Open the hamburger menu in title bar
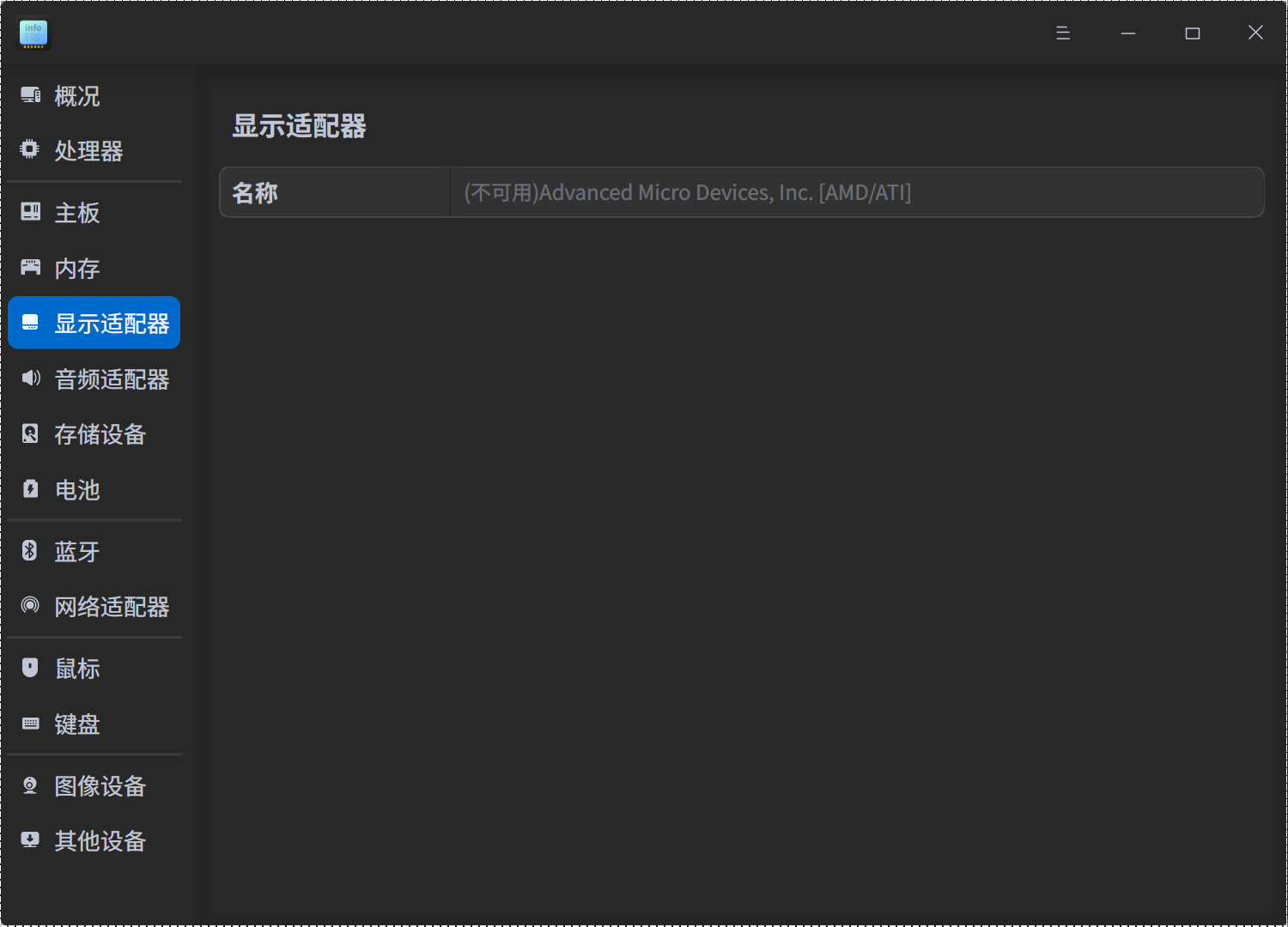The image size is (1288, 927). tap(1062, 33)
